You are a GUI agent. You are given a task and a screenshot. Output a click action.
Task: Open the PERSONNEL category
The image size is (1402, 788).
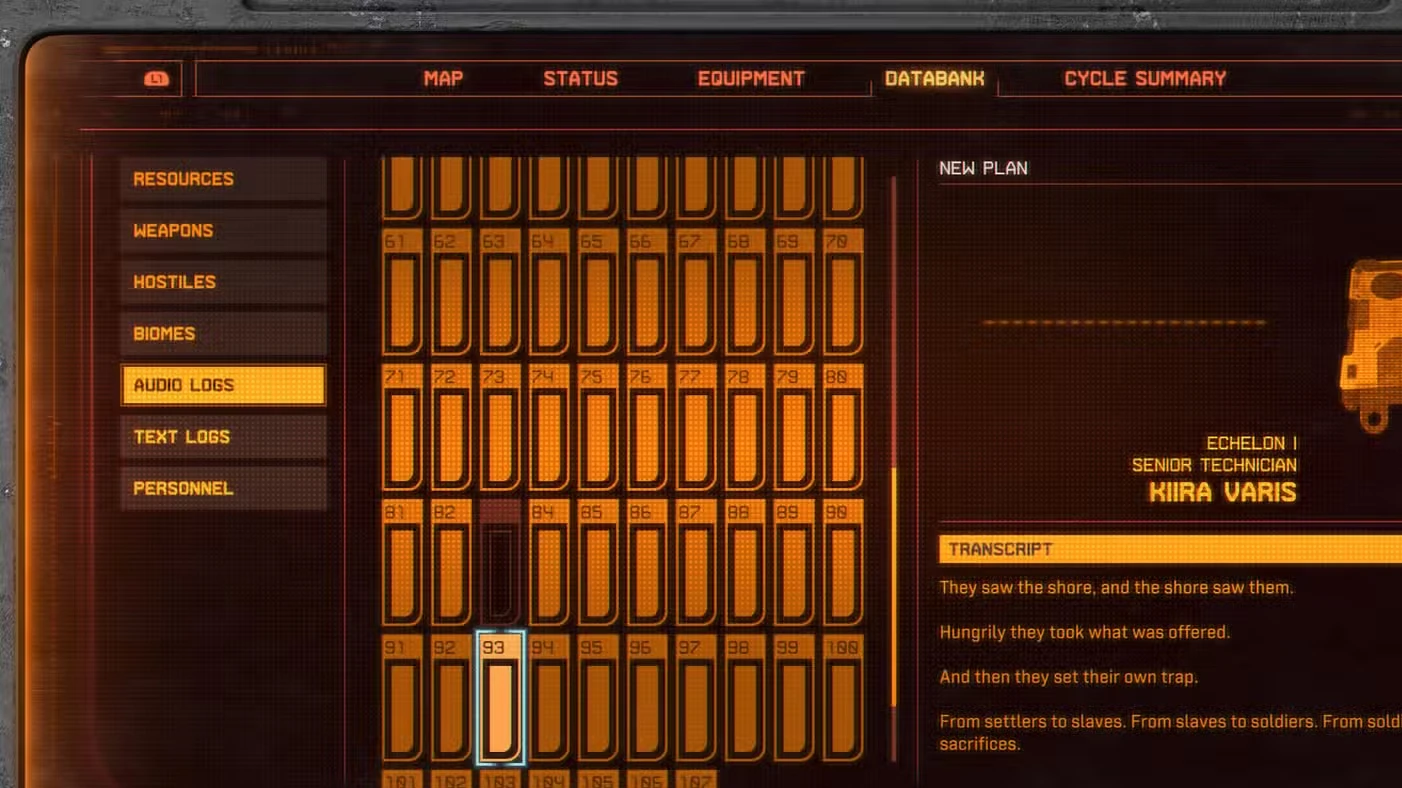pos(224,489)
